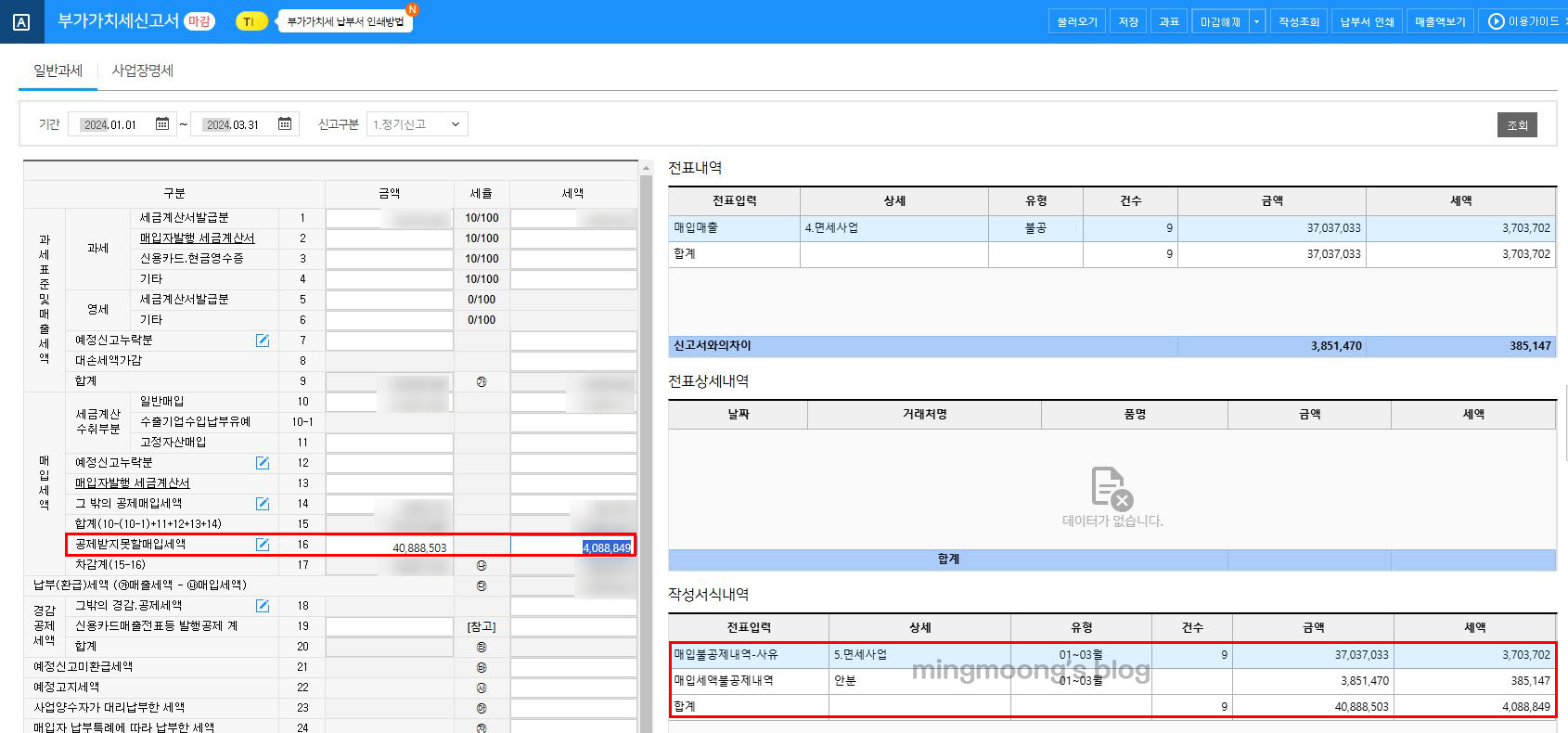Click 차감계(15-16) row label
This screenshot has height=733, width=1568.
[x=109, y=565]
